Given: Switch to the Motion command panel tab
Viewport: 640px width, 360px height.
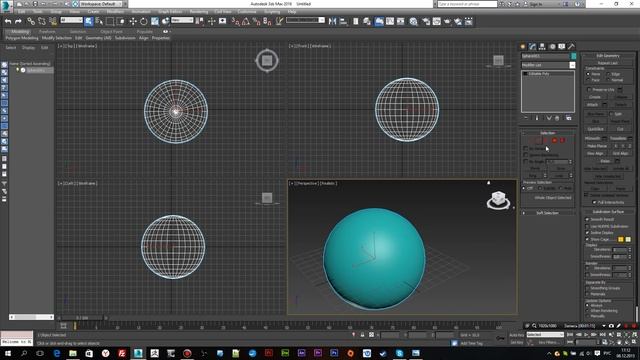Looking at the screenshot, I should point(552,47).
